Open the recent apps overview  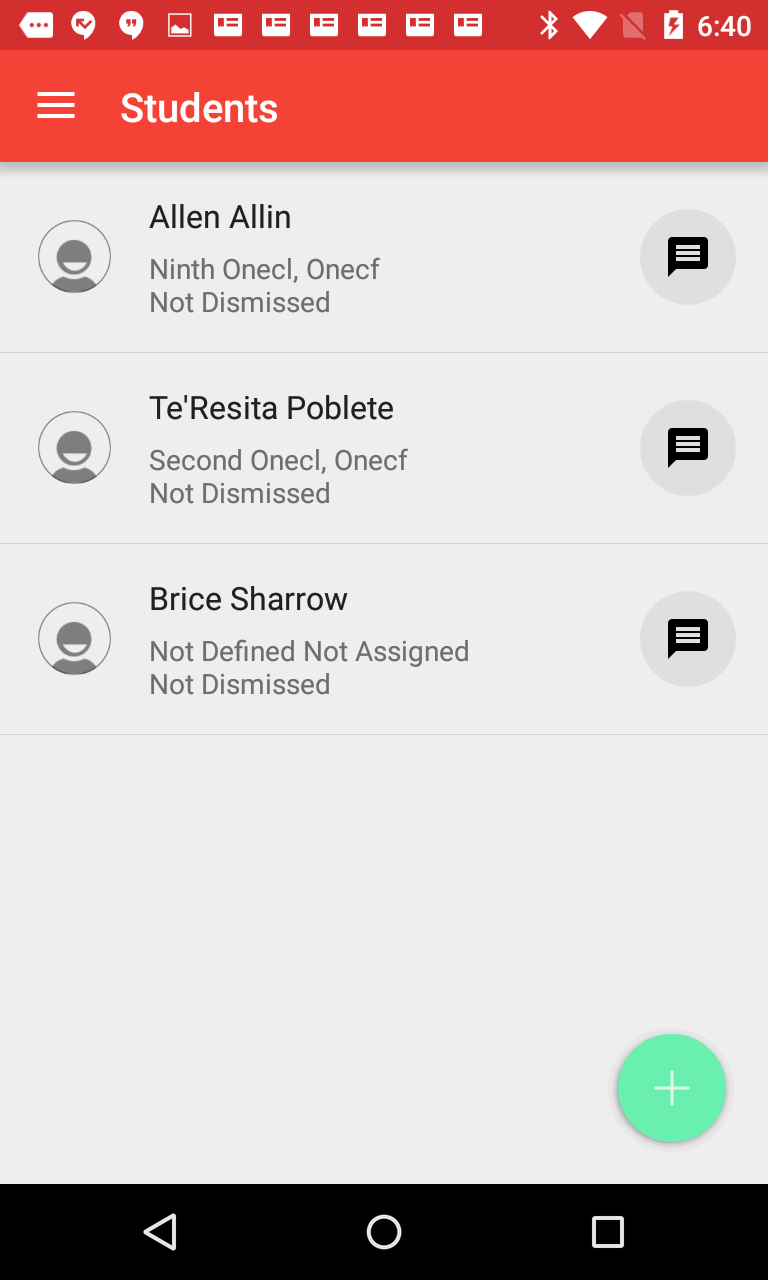point(607,1232)
